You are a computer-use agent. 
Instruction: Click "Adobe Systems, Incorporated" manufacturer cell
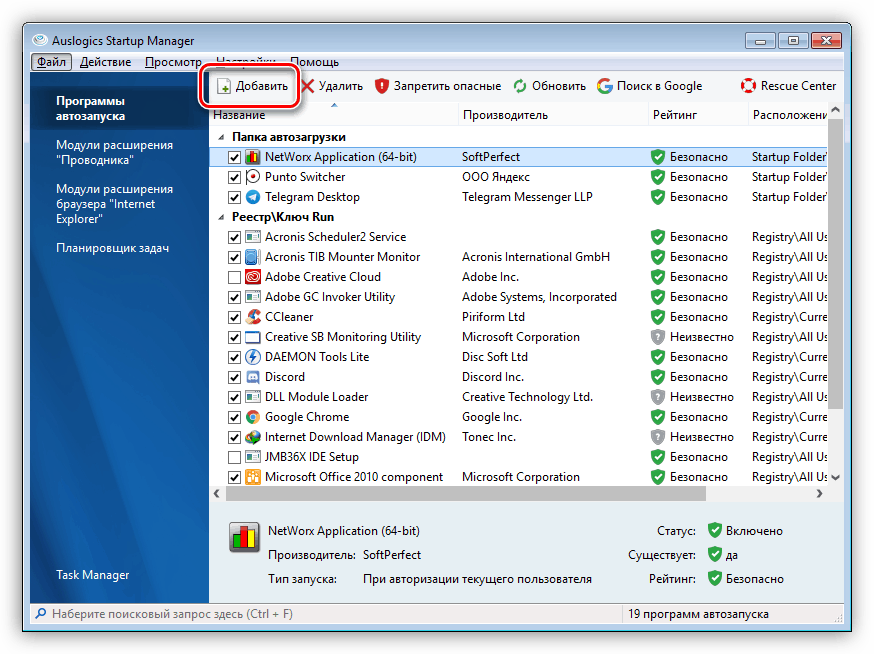(540, 297)
